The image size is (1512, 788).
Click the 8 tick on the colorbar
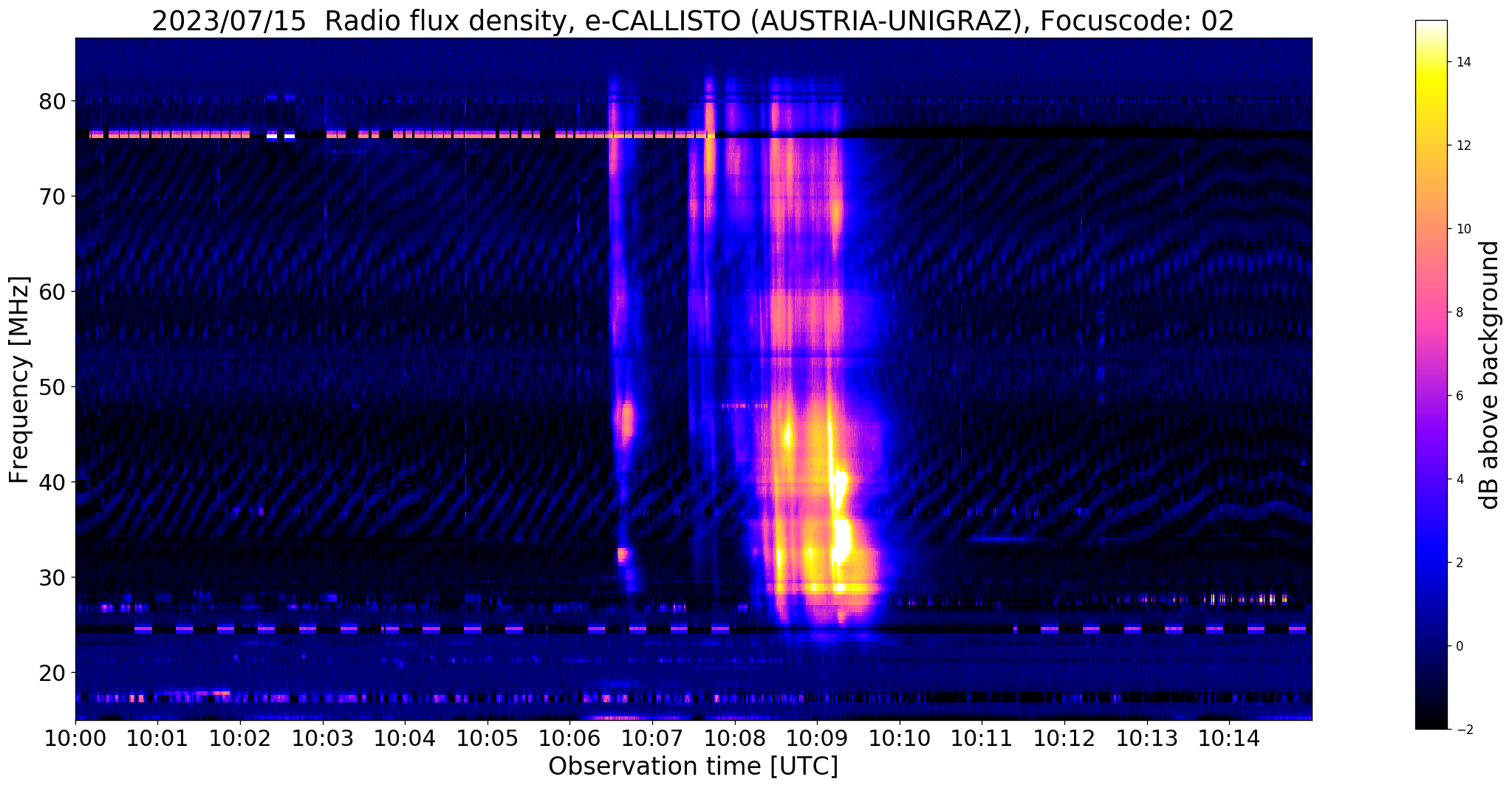point(1458,313)
